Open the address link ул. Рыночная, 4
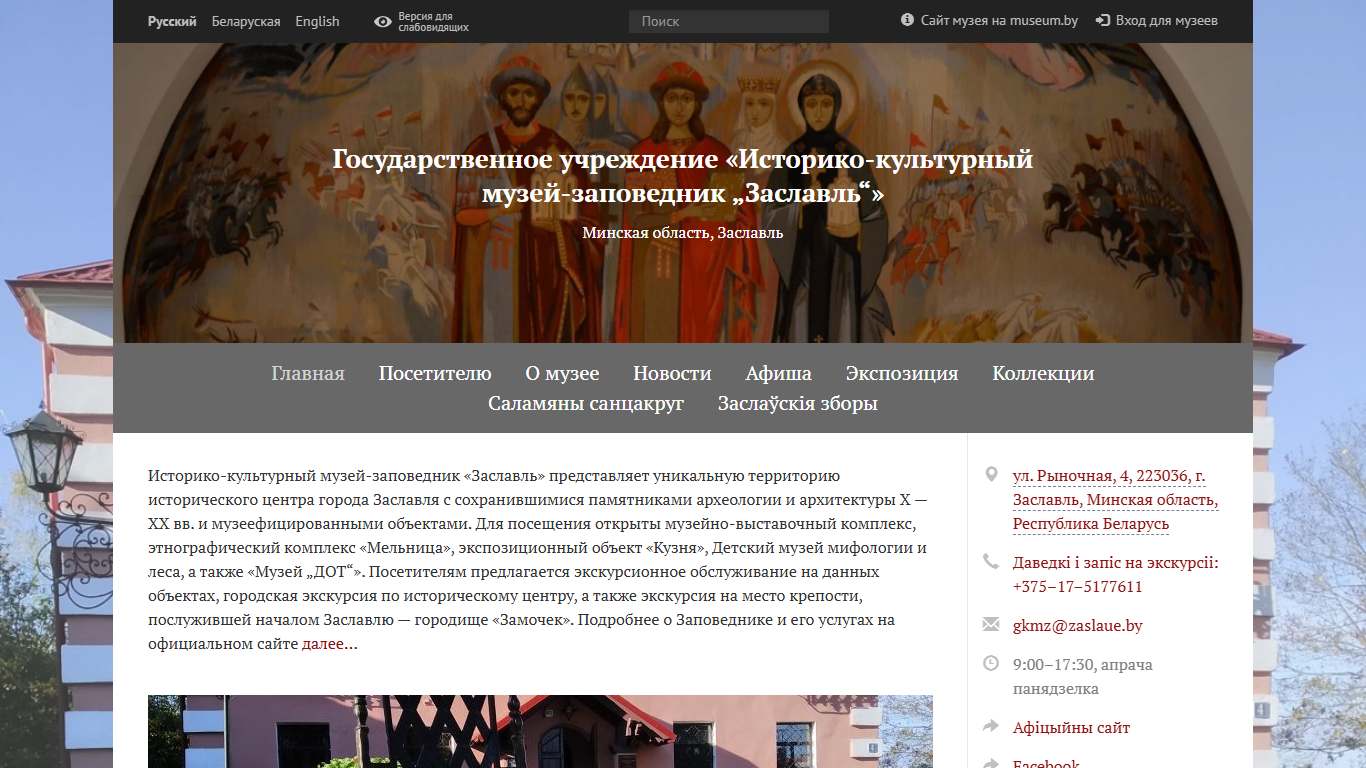The image size is (1366, 768). click(1116, 499)
